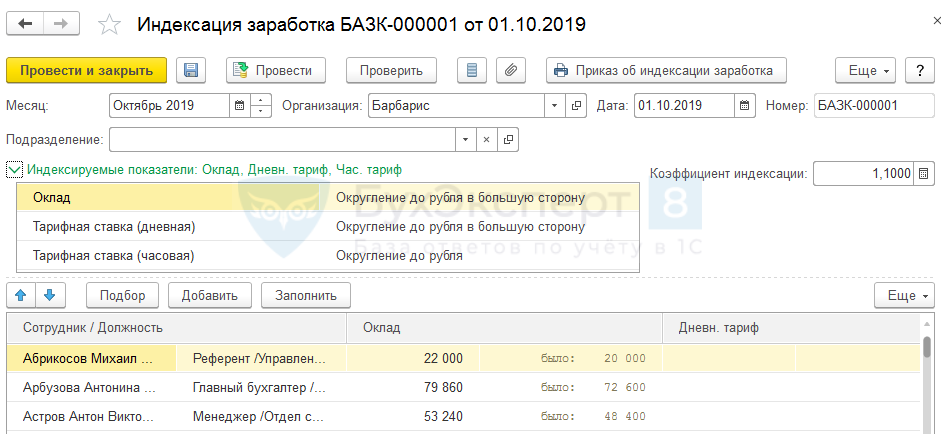941x434 pixels.
Task: Click Провести и закрыть button
Action: [x=86, y=70]
